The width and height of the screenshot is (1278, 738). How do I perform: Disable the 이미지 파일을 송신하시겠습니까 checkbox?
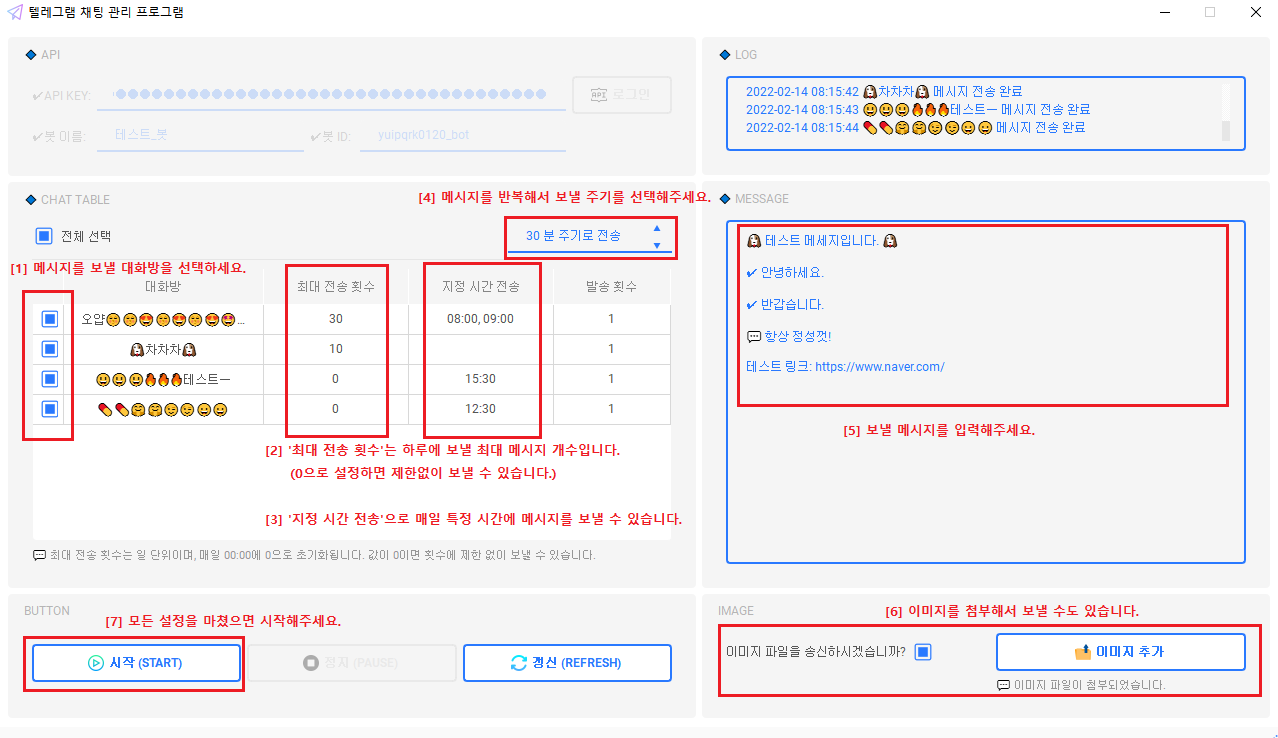(922, 651)
